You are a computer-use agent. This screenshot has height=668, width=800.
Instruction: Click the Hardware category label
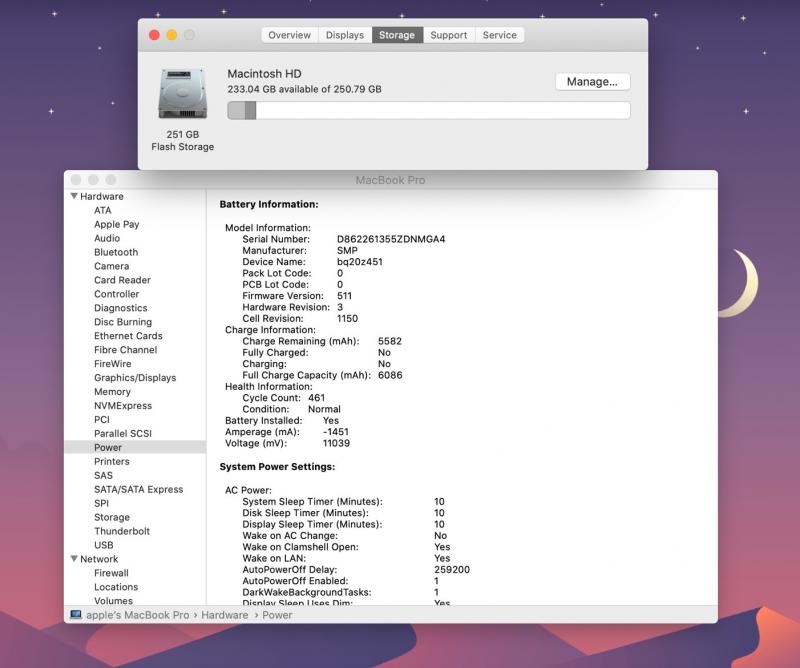tap(102, 196)
